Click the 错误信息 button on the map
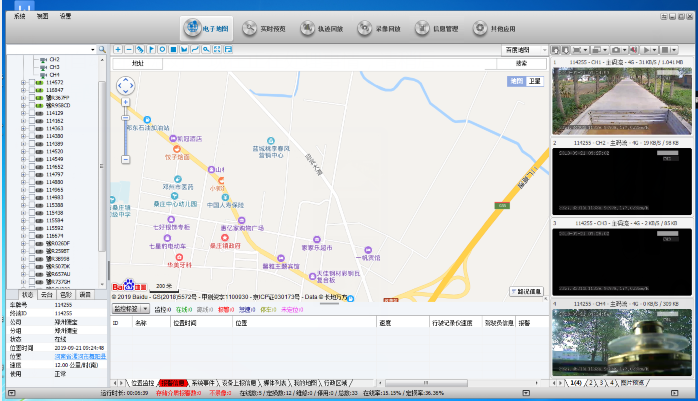This screenshot has height=401, width=698. (526, 292)
